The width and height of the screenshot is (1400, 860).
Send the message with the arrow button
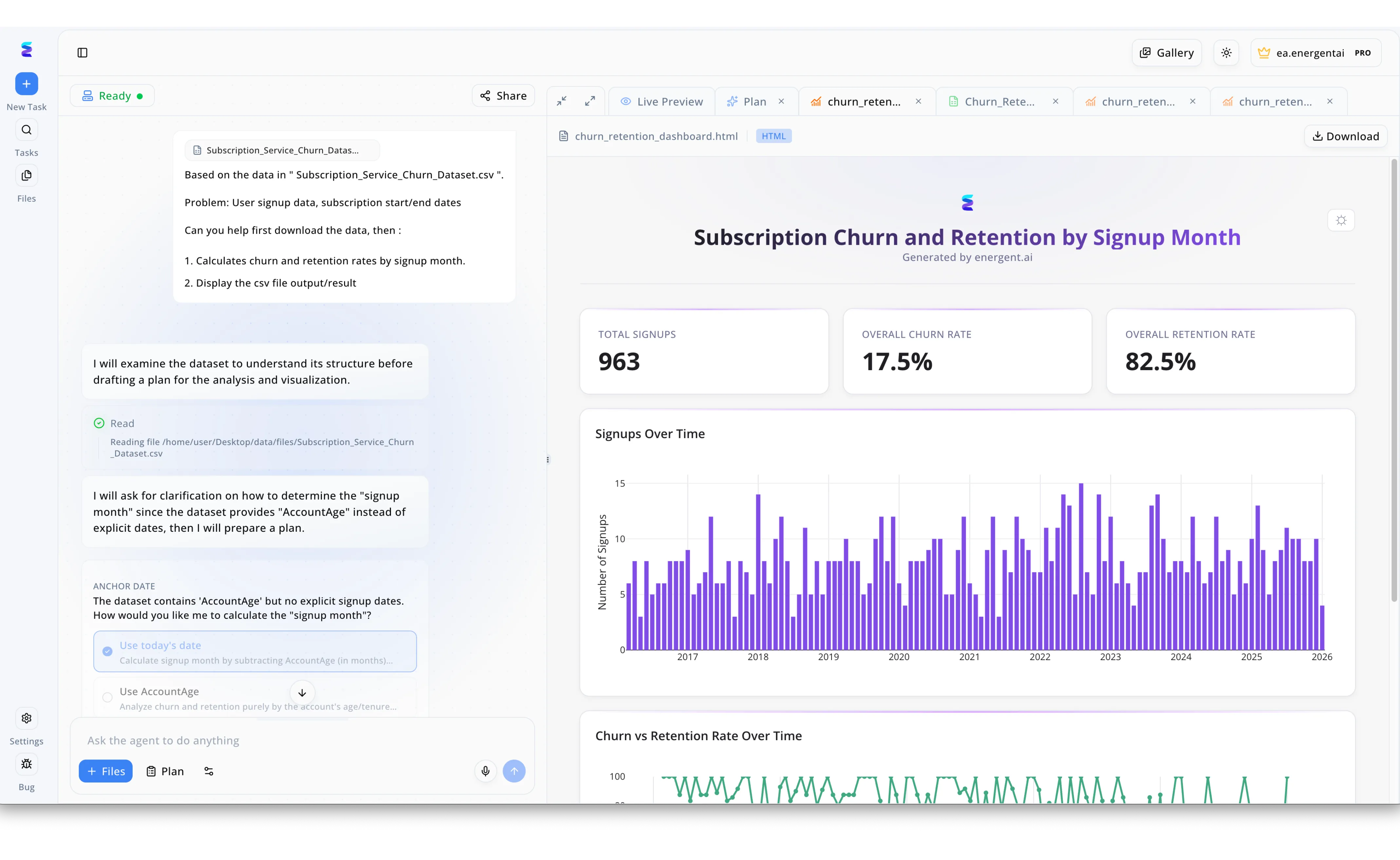point(514,771)
